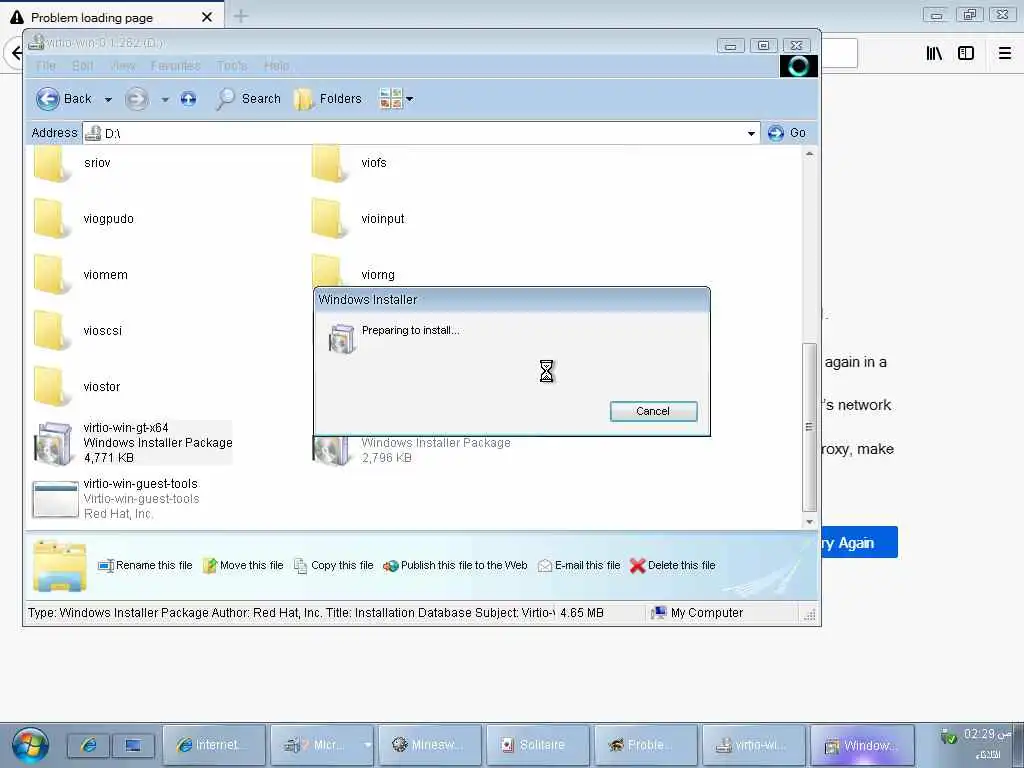Click the installer icon beside Preparing to install
The width and height of the screenshot is (1024, 768).
pyautogui.click(x=342, y=338)
